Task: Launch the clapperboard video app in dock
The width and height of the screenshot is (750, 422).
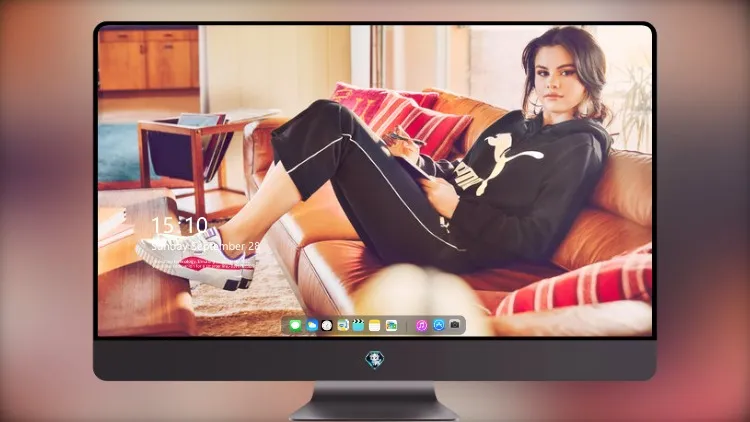Action: click(358, 325)
